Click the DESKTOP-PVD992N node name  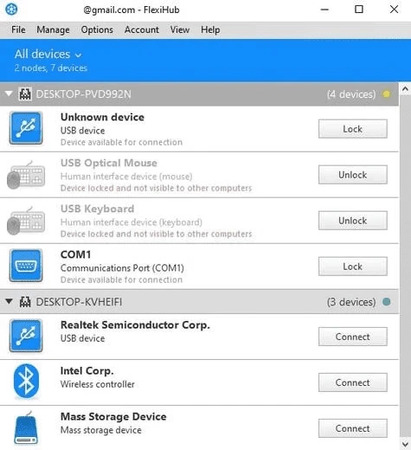click(x=83, y=94)
